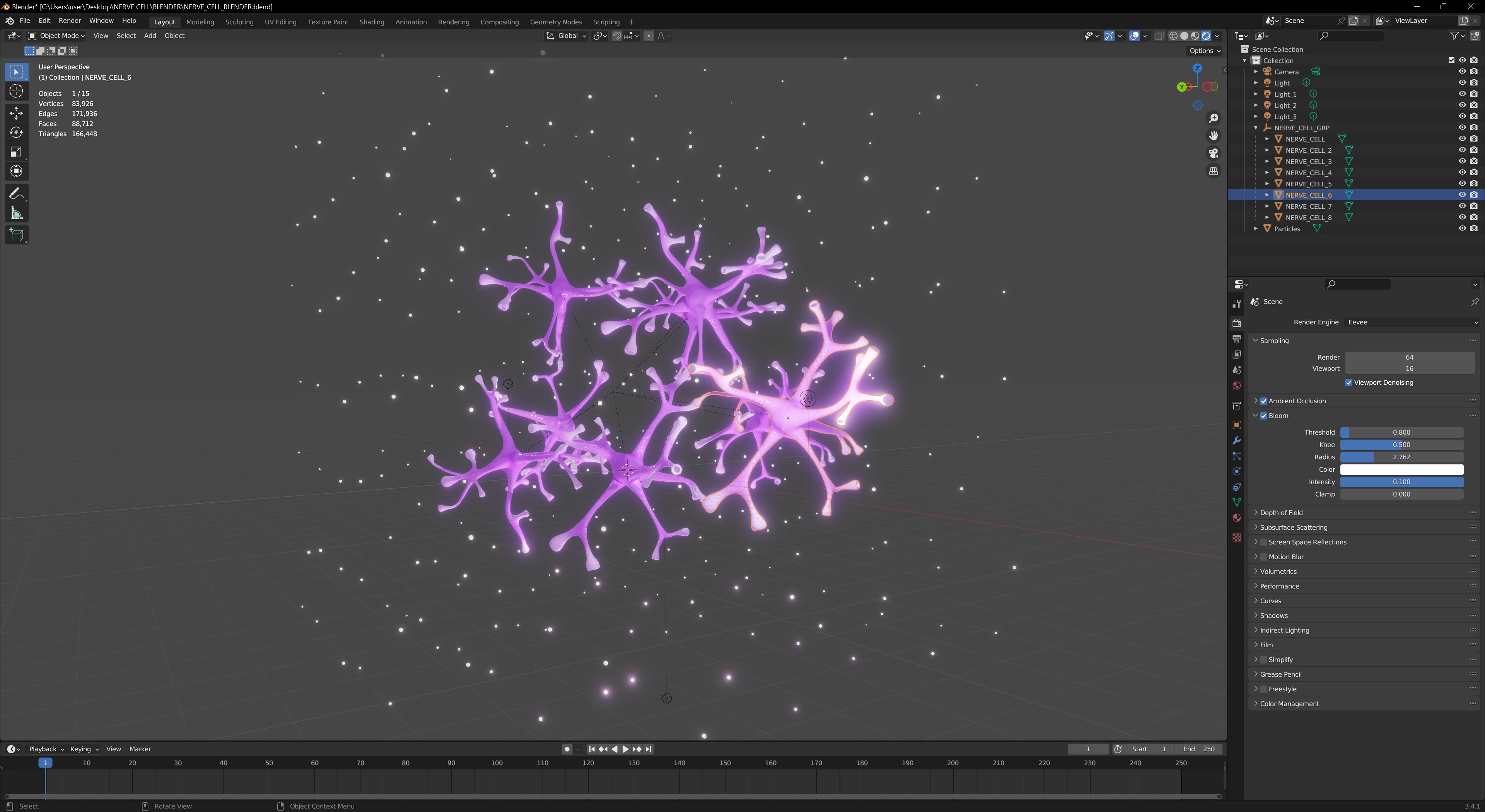The image size is (1485, 812).
Task: Activate the Annotate pencil tool
Action: click(16, 194)
